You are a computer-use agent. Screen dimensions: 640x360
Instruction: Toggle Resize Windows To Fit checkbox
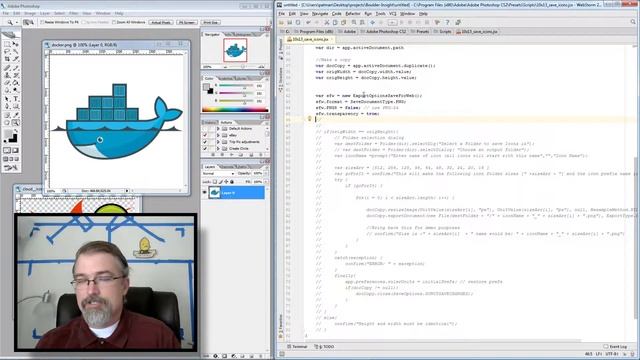tap(42, 22)
